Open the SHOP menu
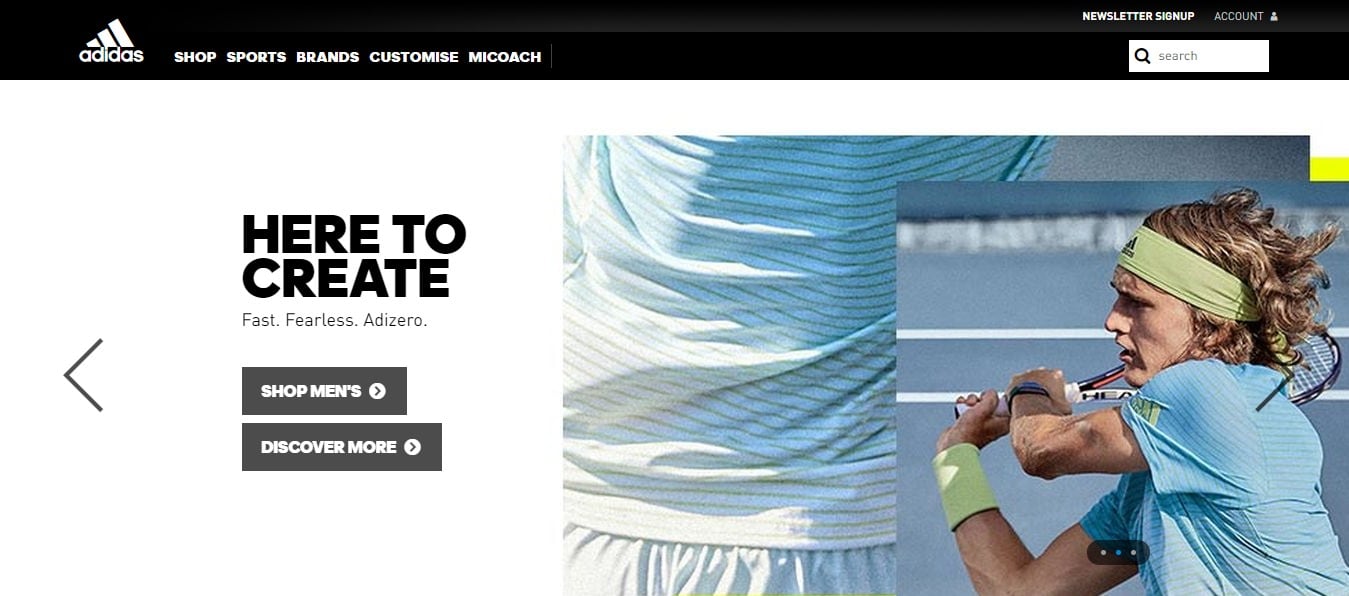The width and height of the screenshot is (1349, 596). pos(195,57)
